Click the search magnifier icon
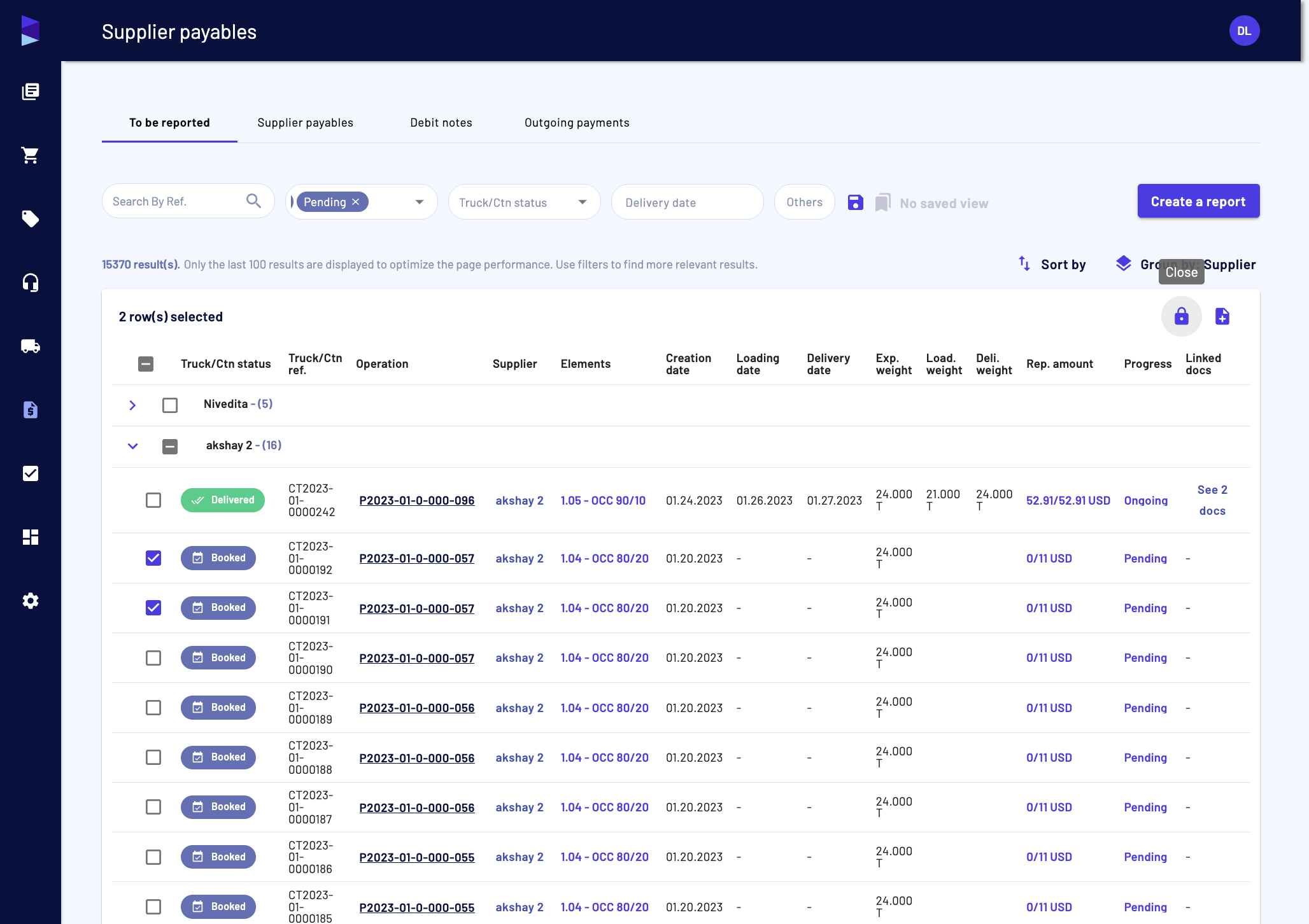The height and width of the screenshot is (924, 1309). click(253, 201)
